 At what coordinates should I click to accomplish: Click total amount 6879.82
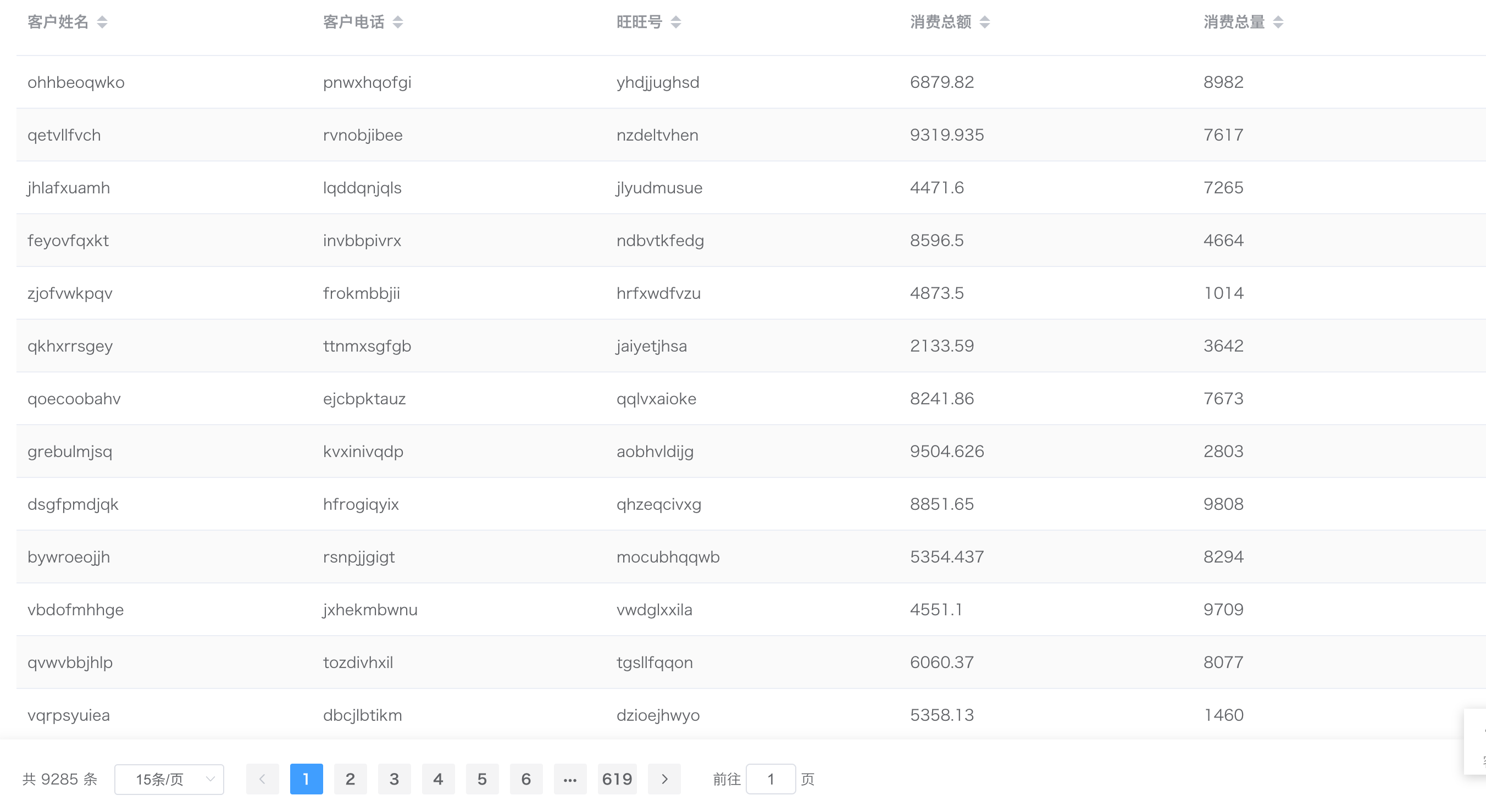pyautogui.click(x=942, y=82)
